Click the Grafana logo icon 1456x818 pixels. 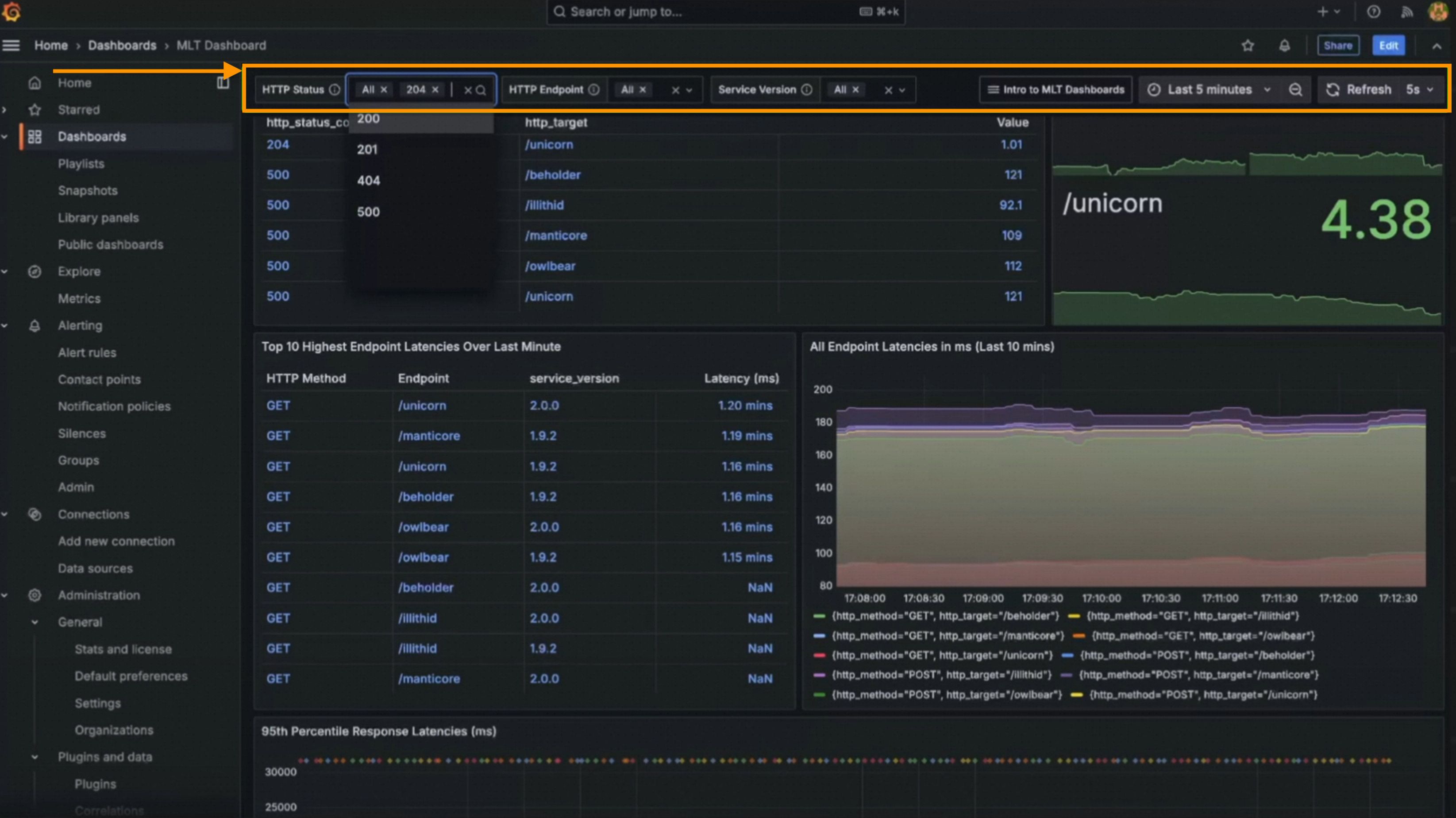coord(12,12)
